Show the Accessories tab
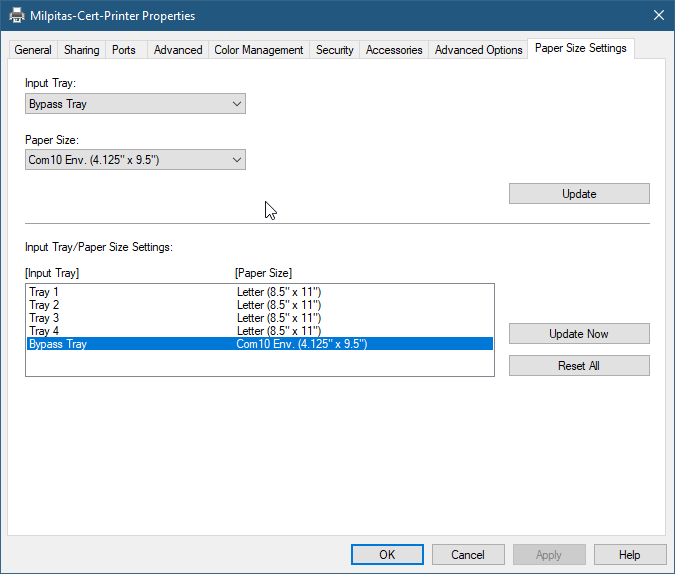This screenshot has height=574, width=675. click(394, 50)
